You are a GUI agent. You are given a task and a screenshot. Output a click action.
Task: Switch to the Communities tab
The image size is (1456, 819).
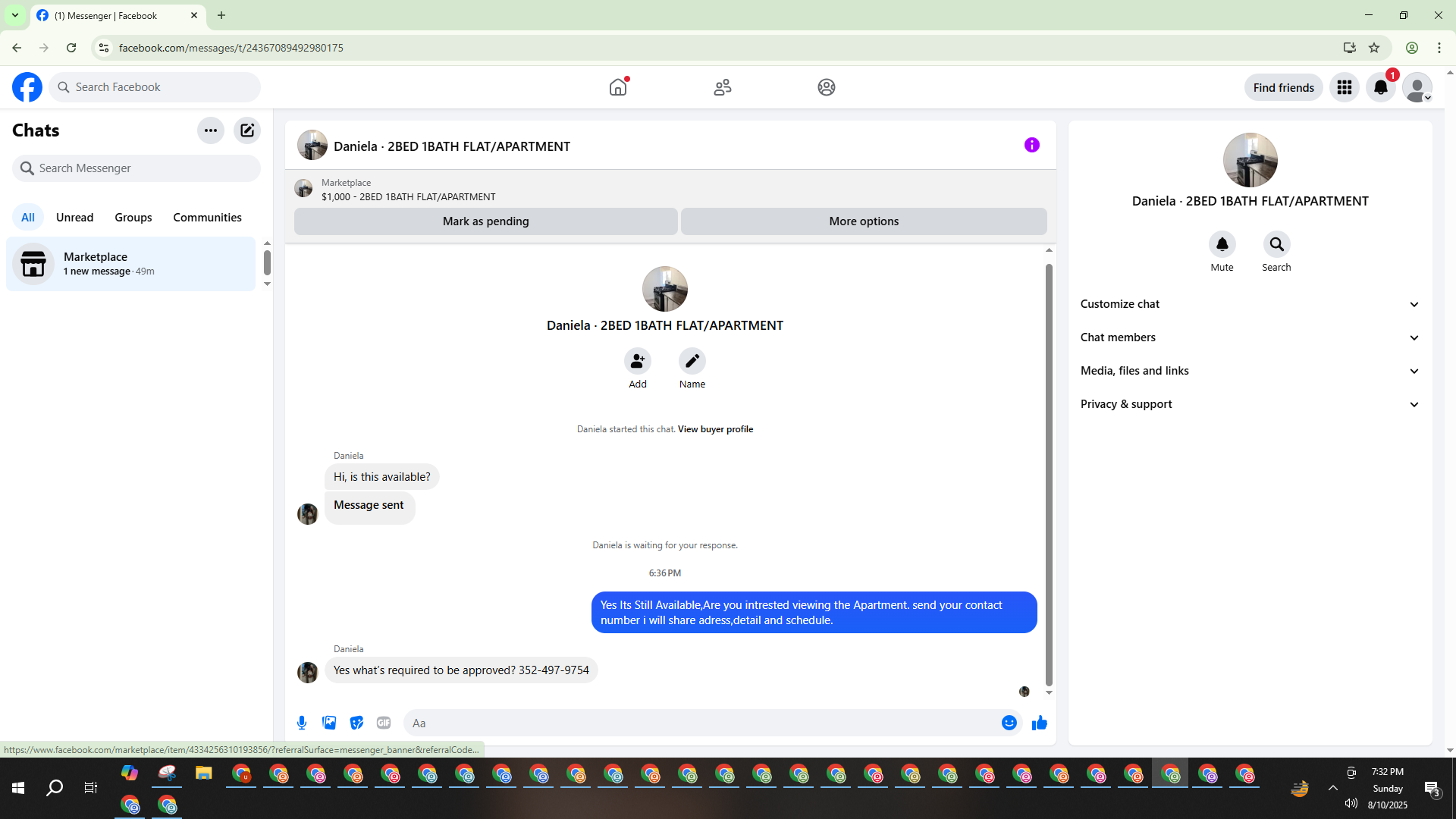[207, 218]
